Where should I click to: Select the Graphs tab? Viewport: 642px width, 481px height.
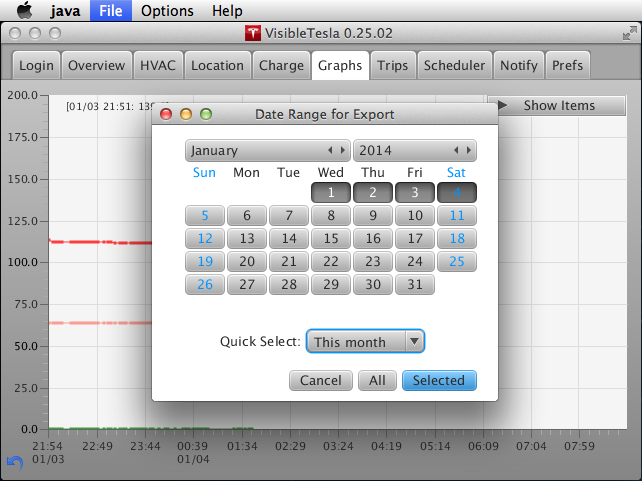point(340,65)
